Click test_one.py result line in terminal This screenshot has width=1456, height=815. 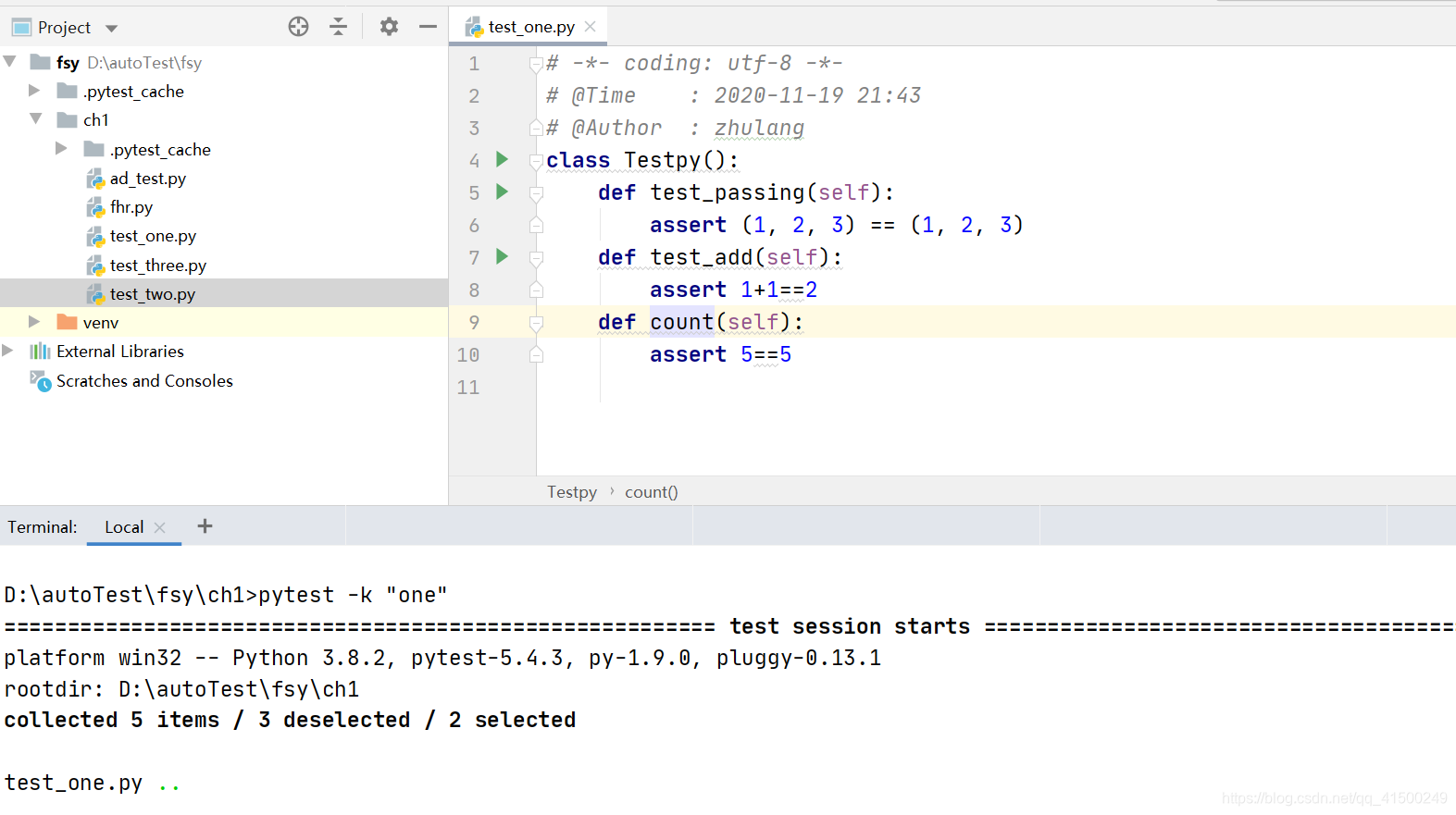(92, 783)
